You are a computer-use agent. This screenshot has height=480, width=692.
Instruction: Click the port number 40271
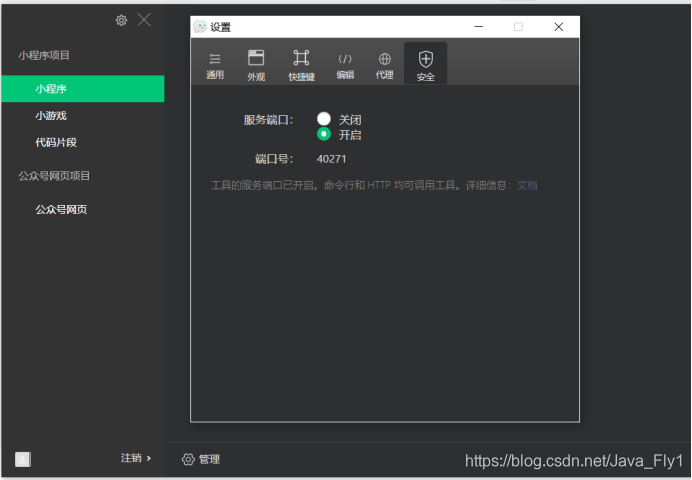(x=331, y=159)
